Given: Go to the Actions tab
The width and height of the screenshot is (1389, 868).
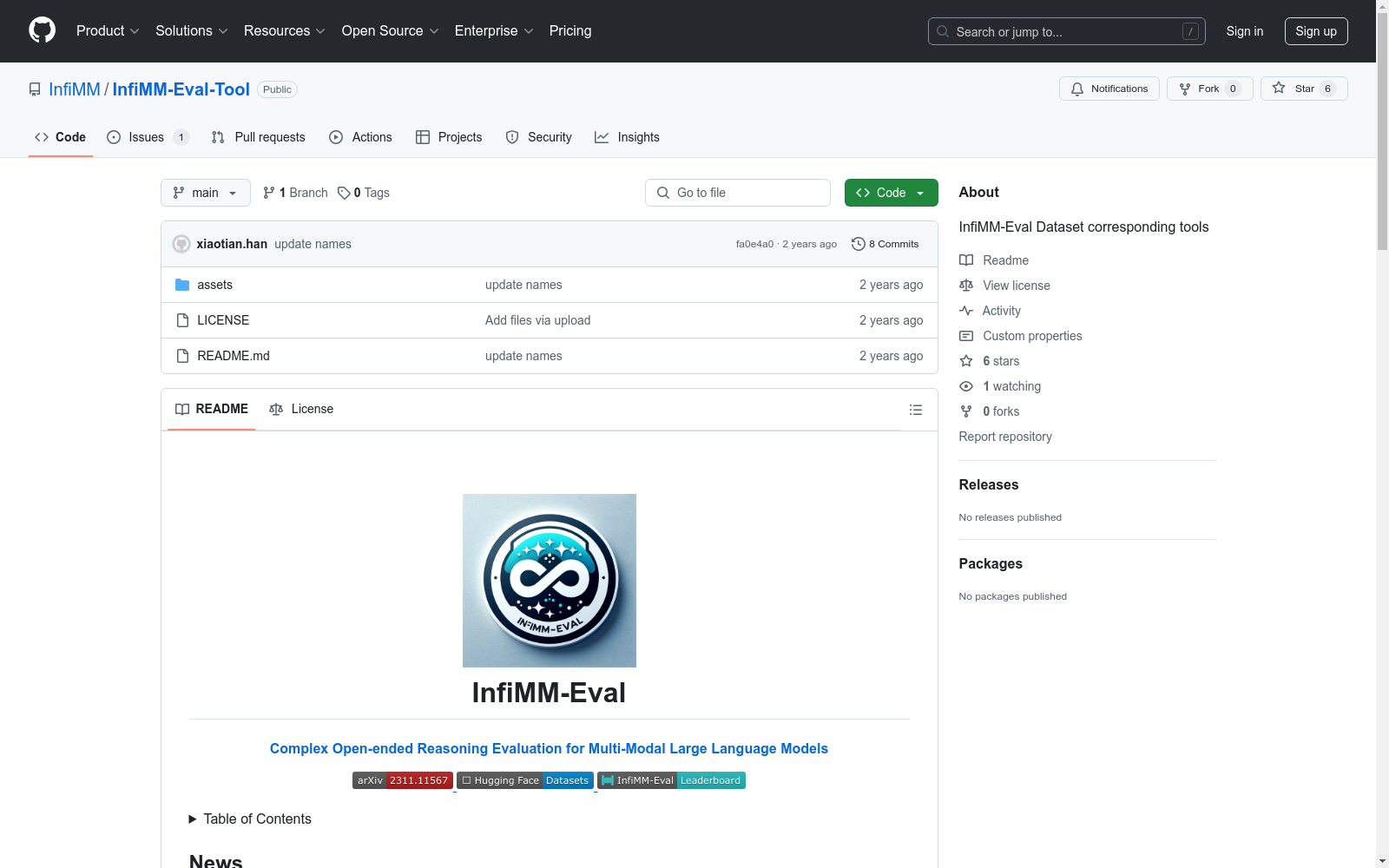Looking at the screenshot, I should coord(361,137).
